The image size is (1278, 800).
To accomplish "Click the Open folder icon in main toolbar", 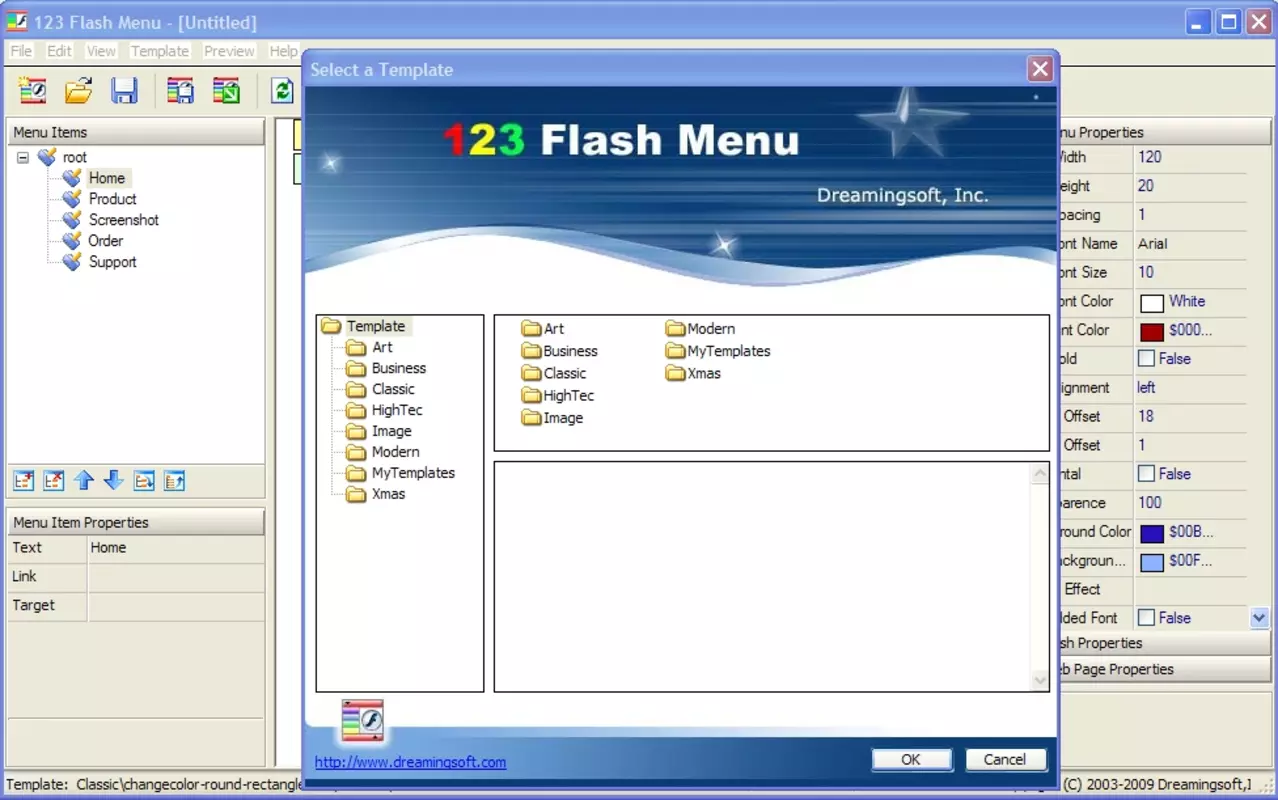I will 78,91.
